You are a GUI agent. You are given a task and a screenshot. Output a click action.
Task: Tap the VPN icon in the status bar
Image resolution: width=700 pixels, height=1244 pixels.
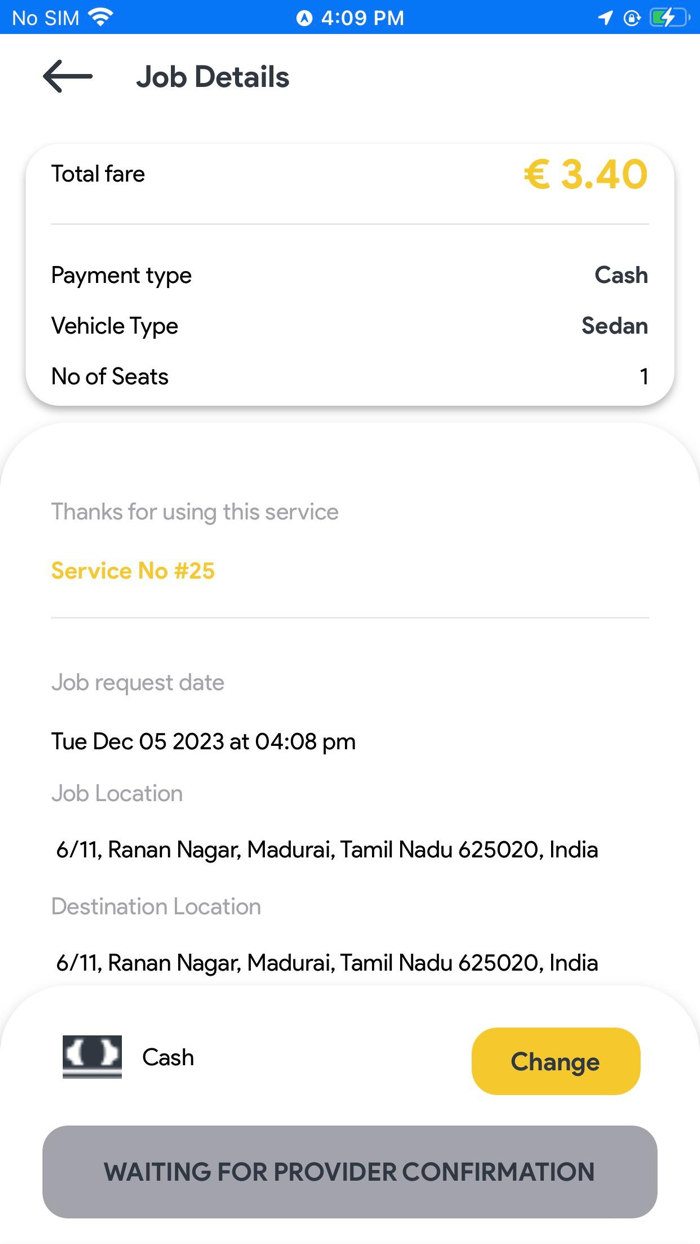306,16
